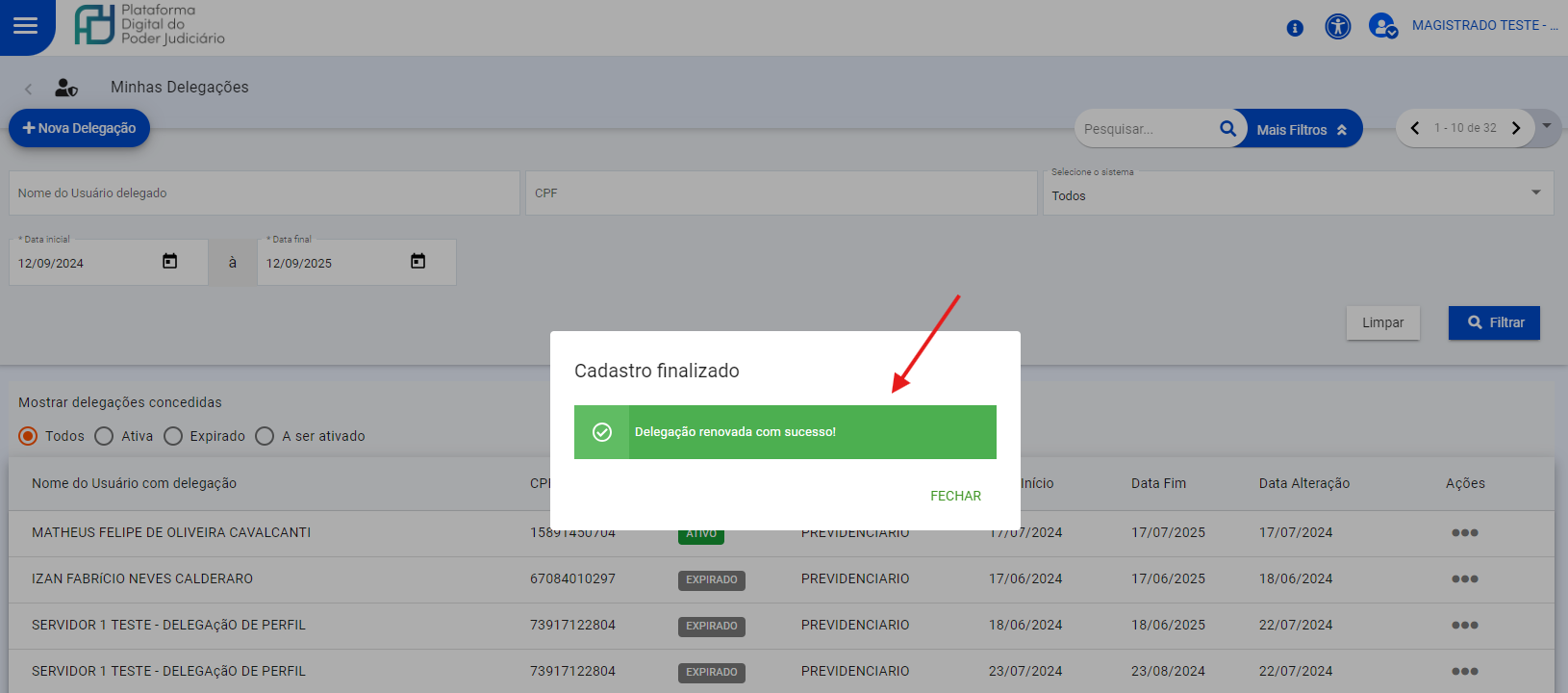The width and height of the screenshot is (1568, 693).
Task: Close the dialog with FECHAR
Action: (955, 496)
